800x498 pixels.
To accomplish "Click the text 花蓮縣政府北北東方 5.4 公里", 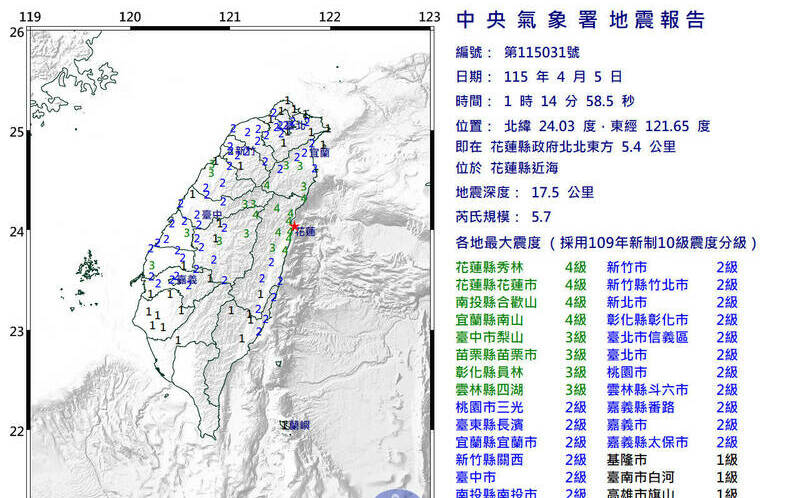I will coord(583,147).
